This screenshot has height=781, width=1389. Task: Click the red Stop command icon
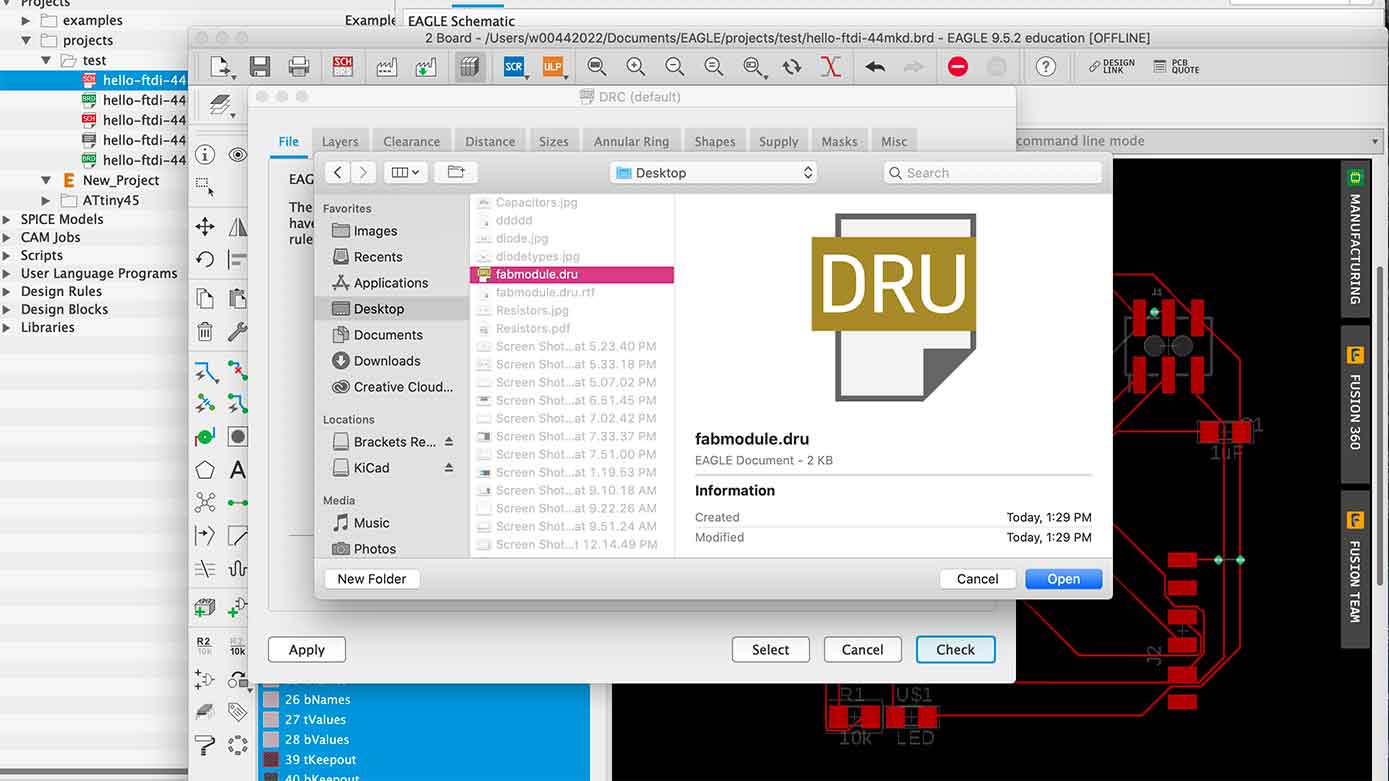(958, 67)
